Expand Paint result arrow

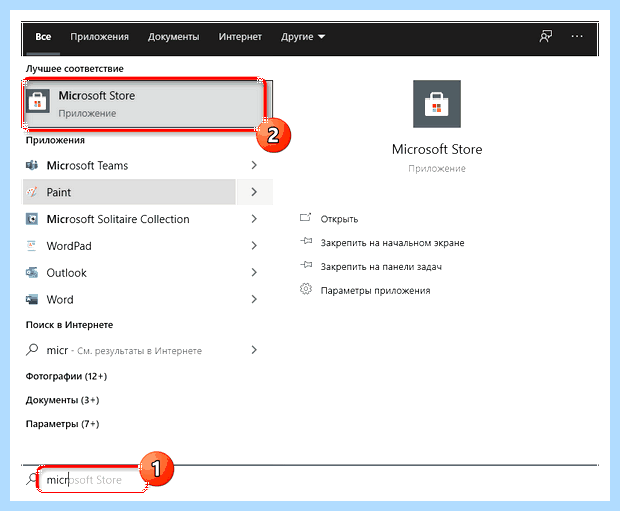tap(254, 192)
